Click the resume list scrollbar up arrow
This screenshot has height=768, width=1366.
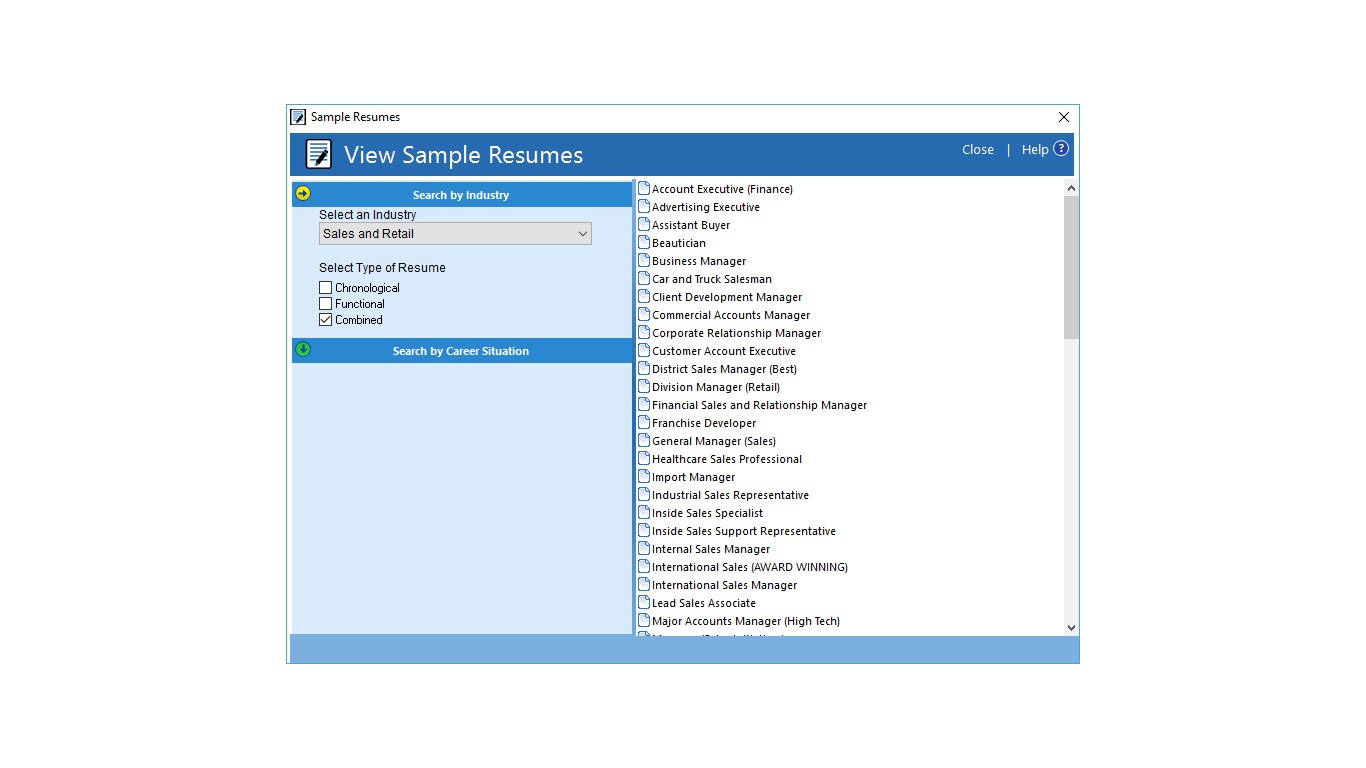tap(1071, 188)
